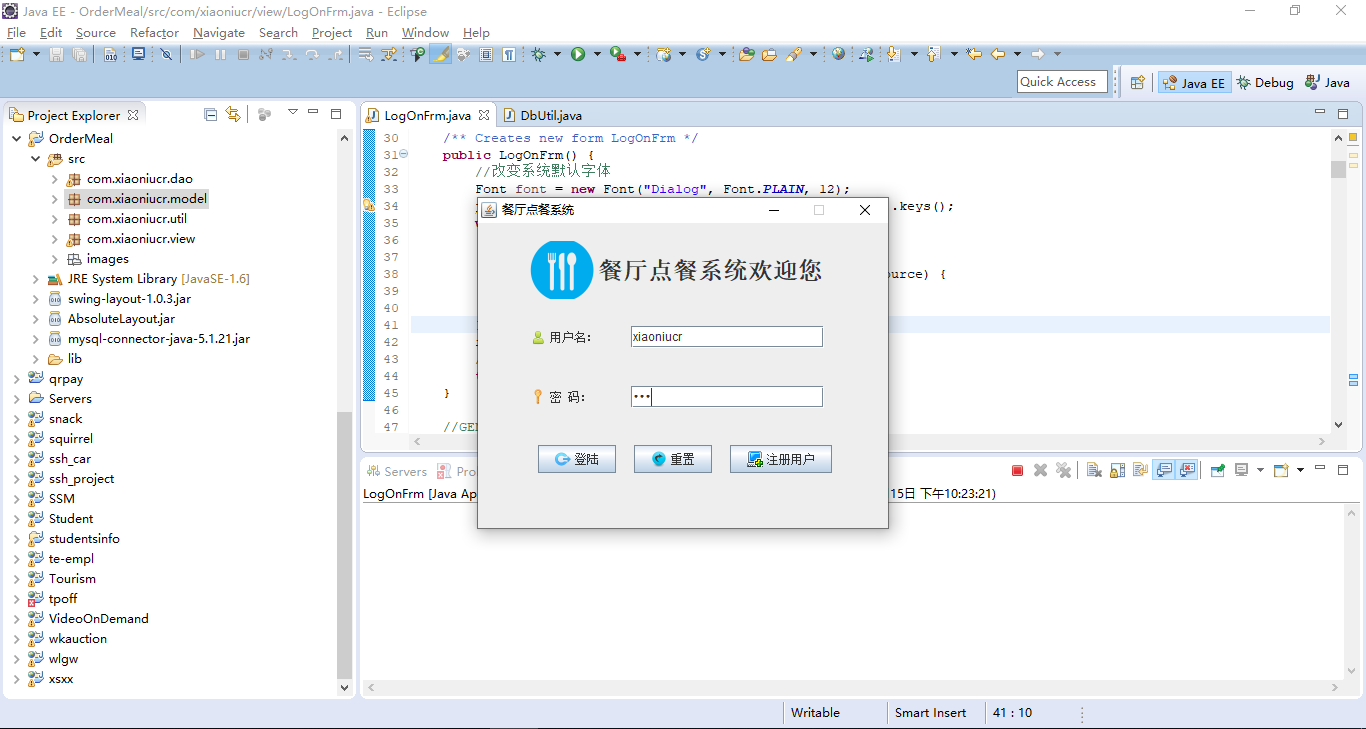Viewport: 1366px width, 729px height.
Task: Open the Project menu
Action: coord(332,32)
